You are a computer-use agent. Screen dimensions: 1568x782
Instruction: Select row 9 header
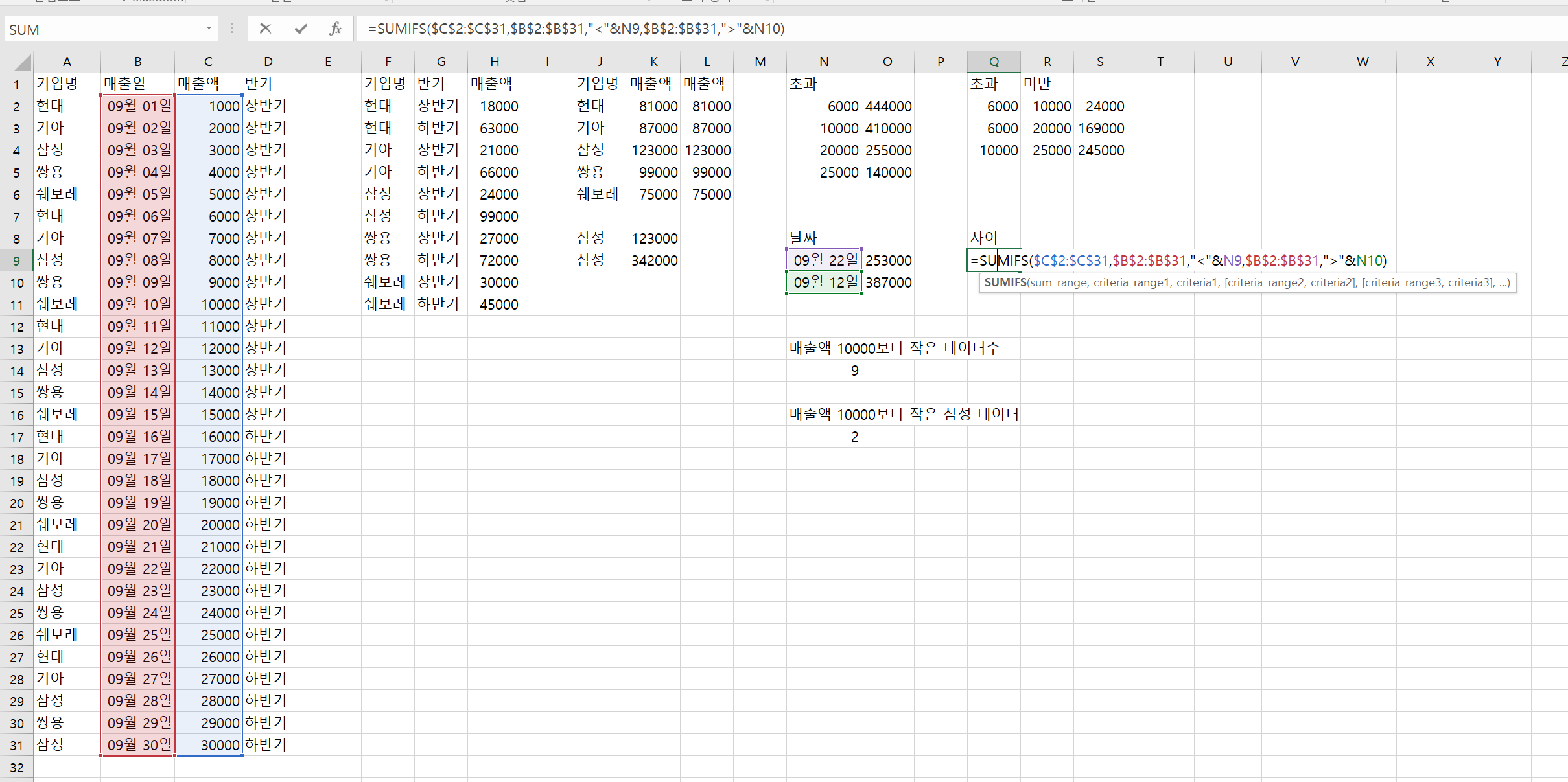17,260
